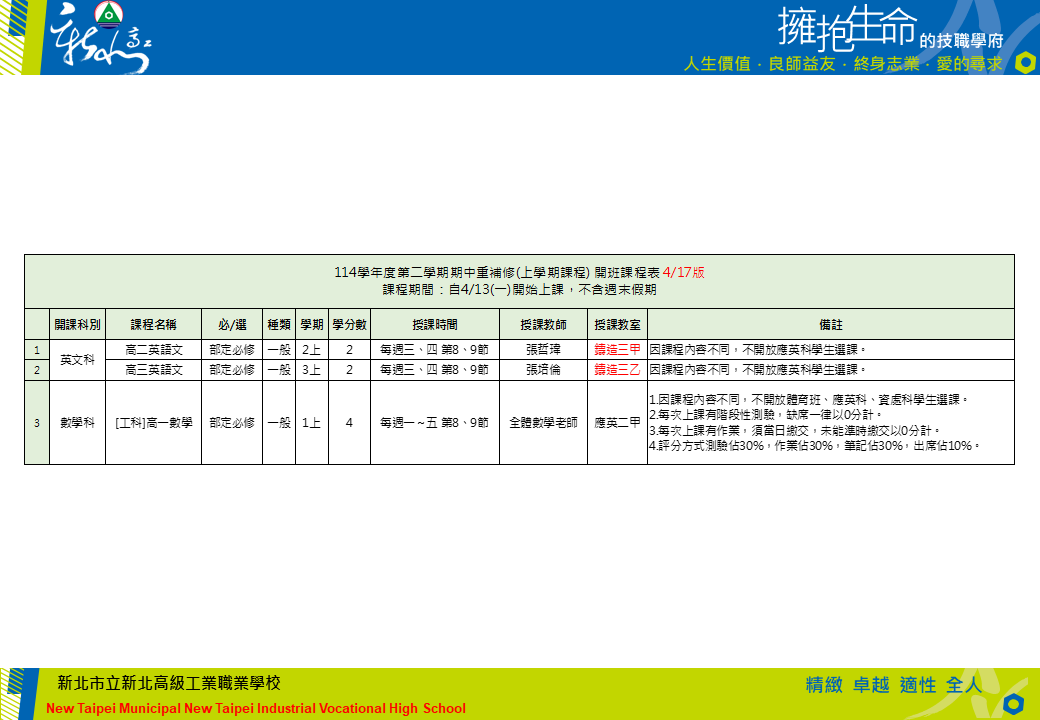Image resolution: width=1040 pixels, height=720 pixels.
Task: Click the 應英二甲 classroom cell
Action: coord(618,422)
